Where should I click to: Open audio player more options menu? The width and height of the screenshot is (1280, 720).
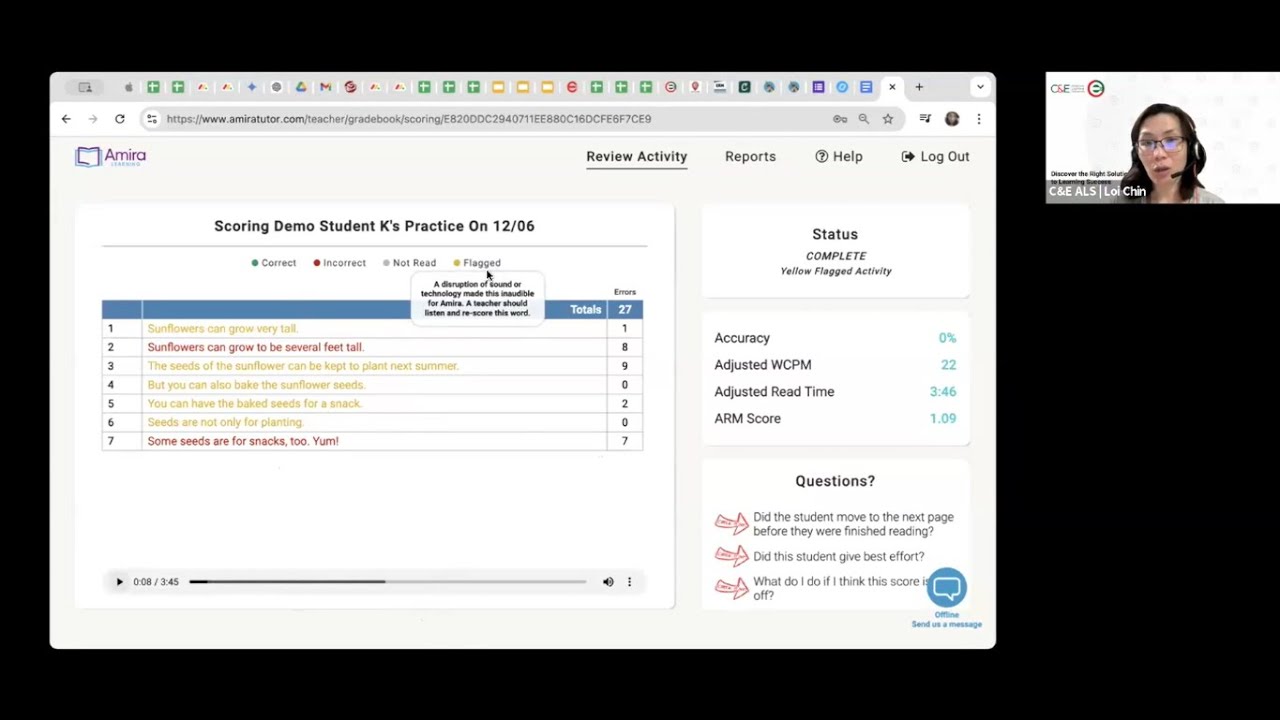[629, 582]
